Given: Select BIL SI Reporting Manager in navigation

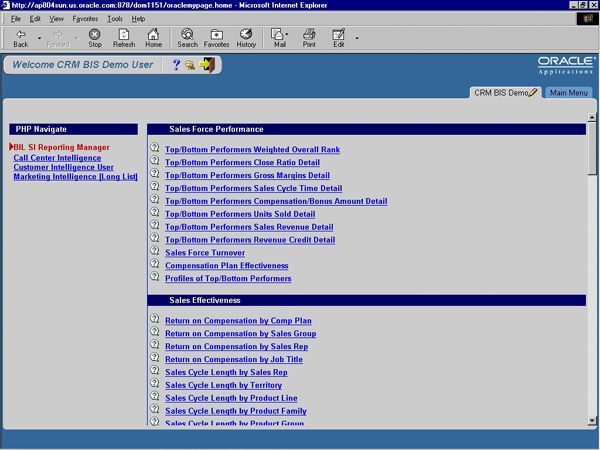Looking at the screenshot, I should click(x=61, y=147).
